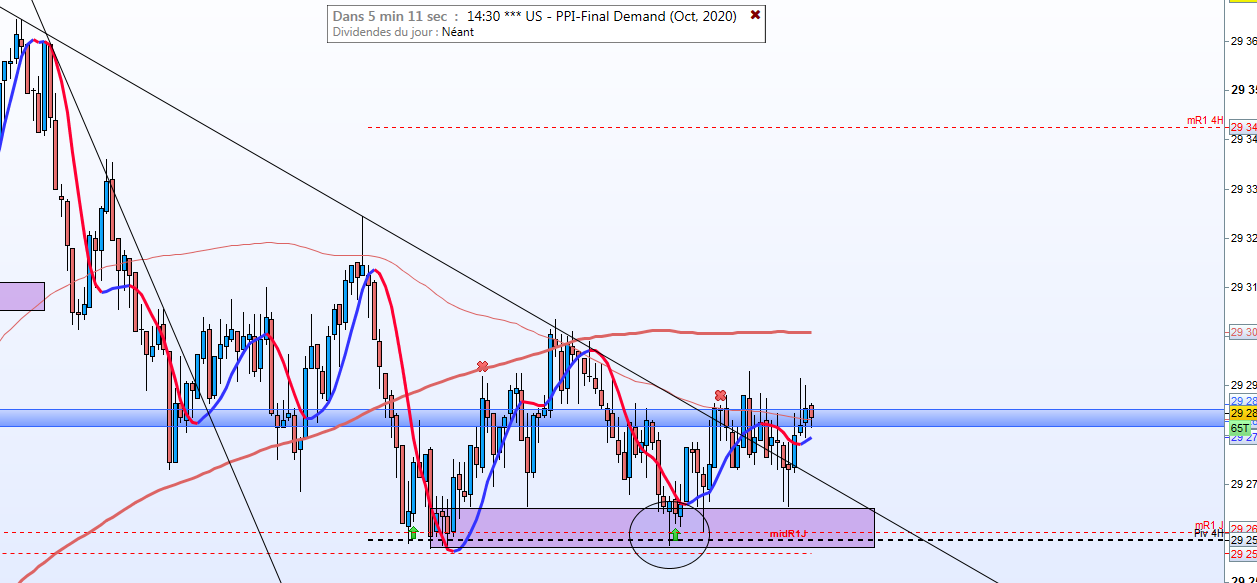
Task: Click the red X sell marker near latest candles
Action: [x=720, y=396]
